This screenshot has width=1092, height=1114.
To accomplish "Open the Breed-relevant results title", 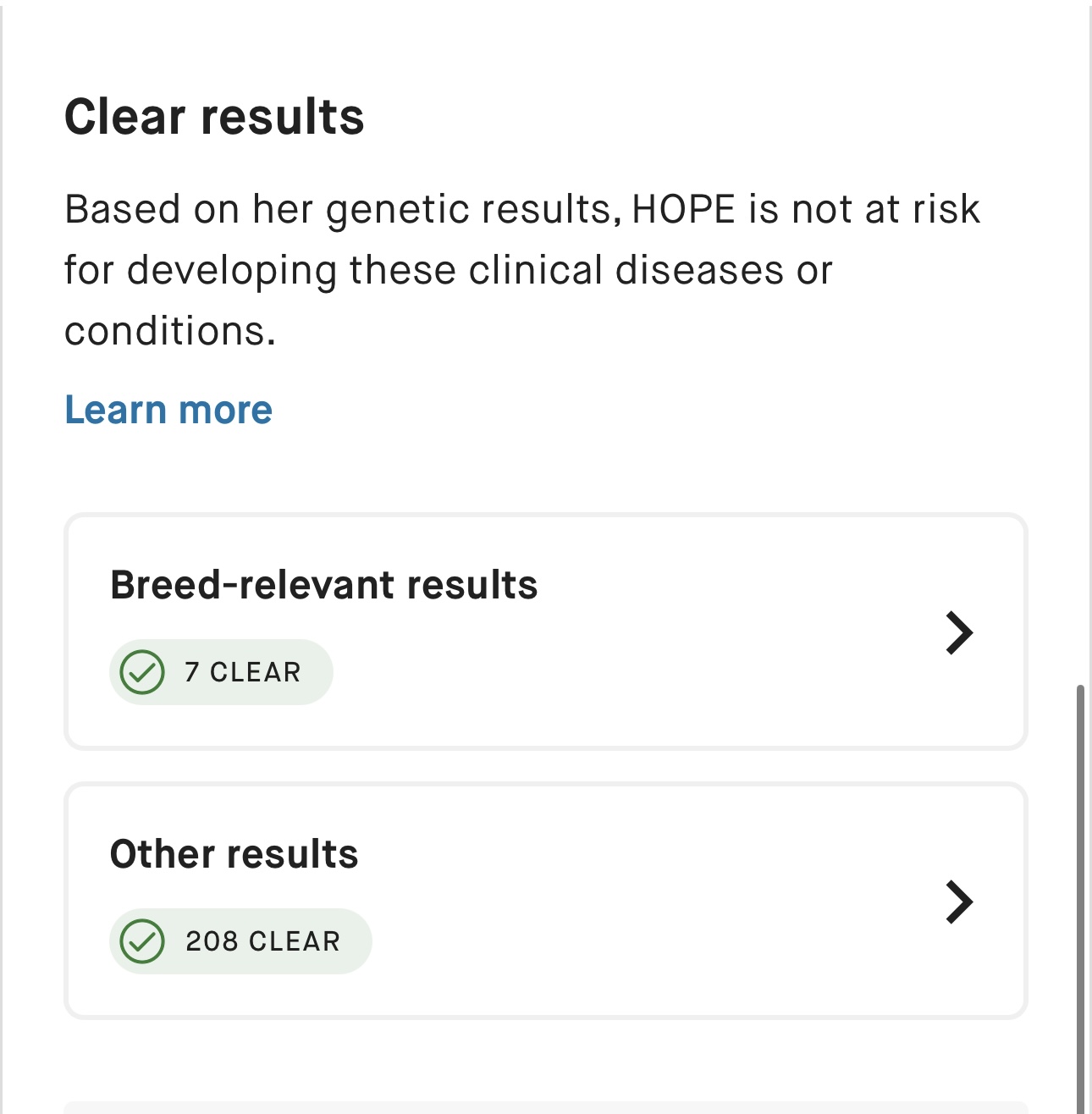I will pyautogui.click(x=324, y=585).
